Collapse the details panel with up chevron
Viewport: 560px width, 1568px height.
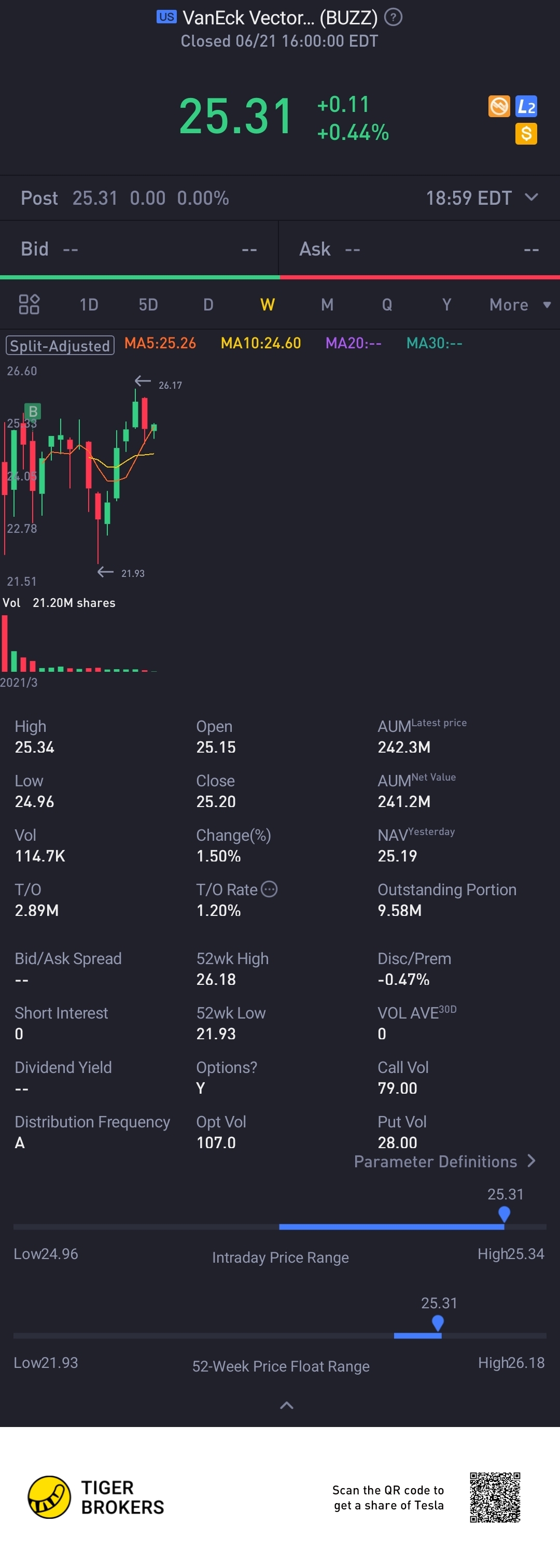(286, 1405)
